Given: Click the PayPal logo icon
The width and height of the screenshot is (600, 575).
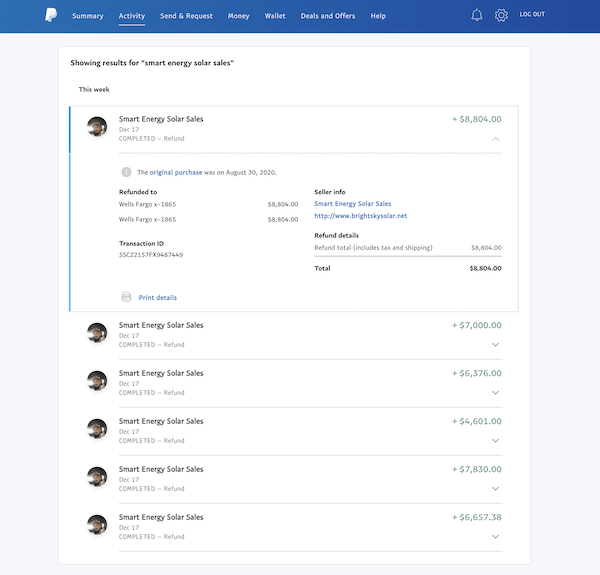Looking at the screenshot, I should (51, 15).
